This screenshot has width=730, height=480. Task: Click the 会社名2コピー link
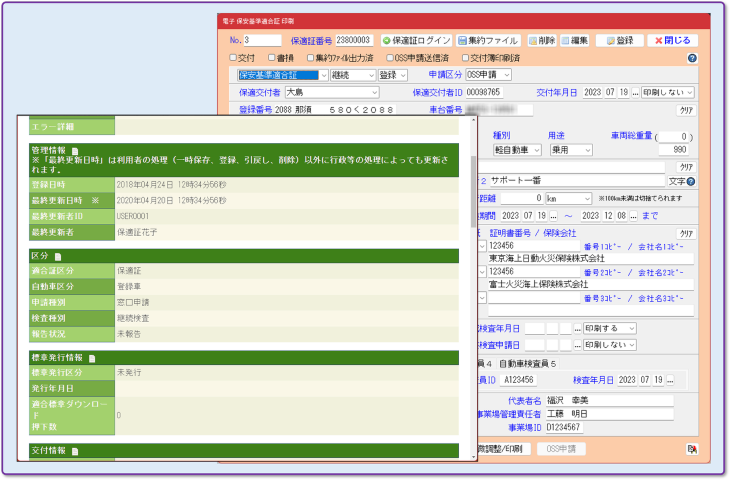[661, 272]
